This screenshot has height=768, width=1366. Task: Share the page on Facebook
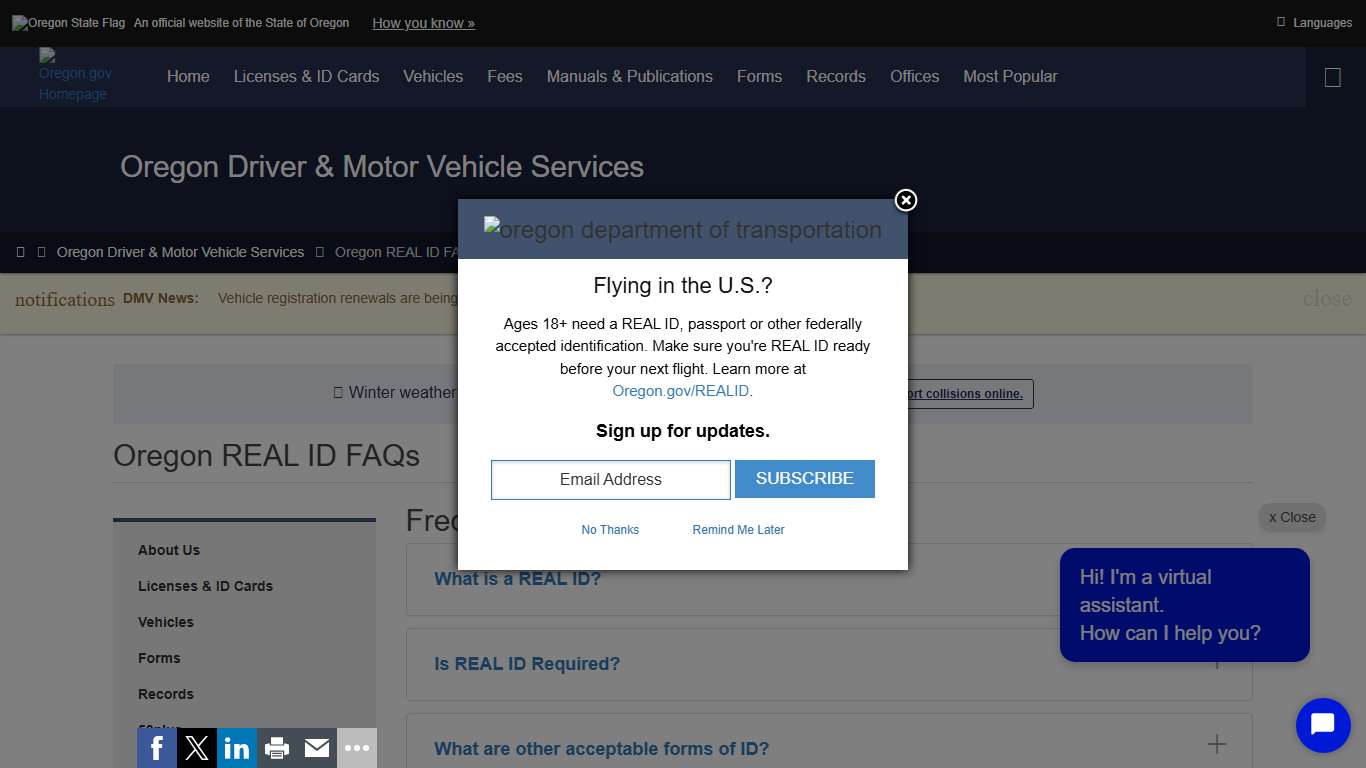pyautogui.click(x=157, y=747)
